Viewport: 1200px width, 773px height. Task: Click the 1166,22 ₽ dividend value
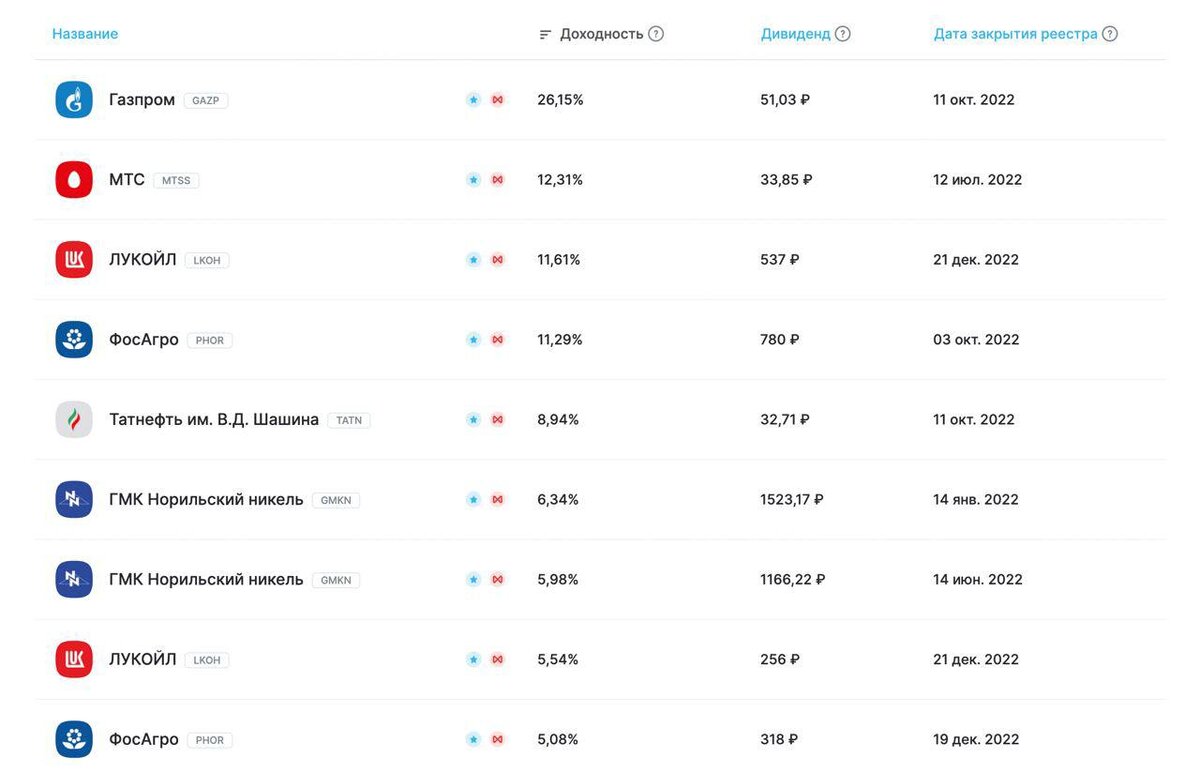tap(793, 580)
